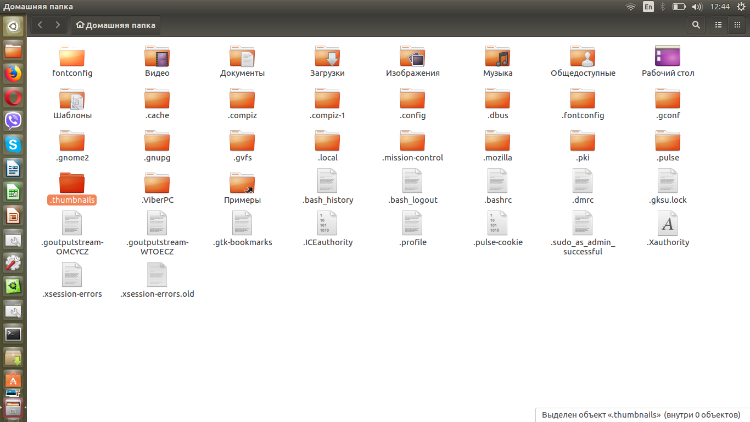The height and width of the screenshot is (422, 750).
Task: Open Opera browser from the launcher
Action: [x=13, y=97]
